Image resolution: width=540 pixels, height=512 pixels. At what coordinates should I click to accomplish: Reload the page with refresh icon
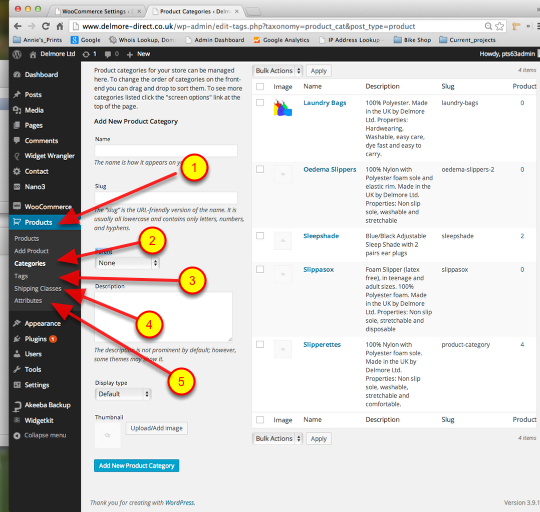pos(46,26)
